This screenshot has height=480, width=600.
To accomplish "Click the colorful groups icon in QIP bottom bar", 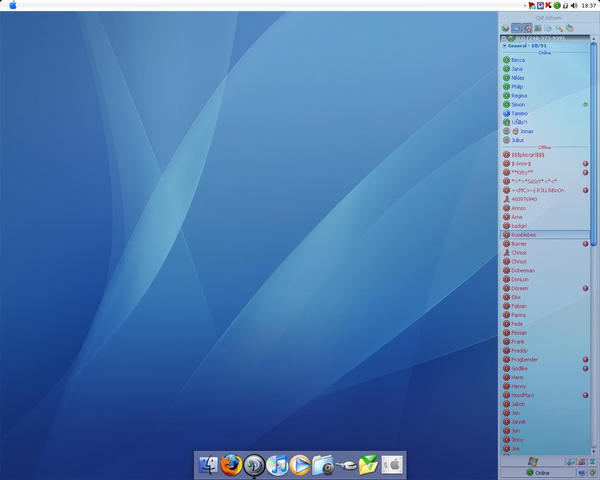I will [x=582, y=462].
